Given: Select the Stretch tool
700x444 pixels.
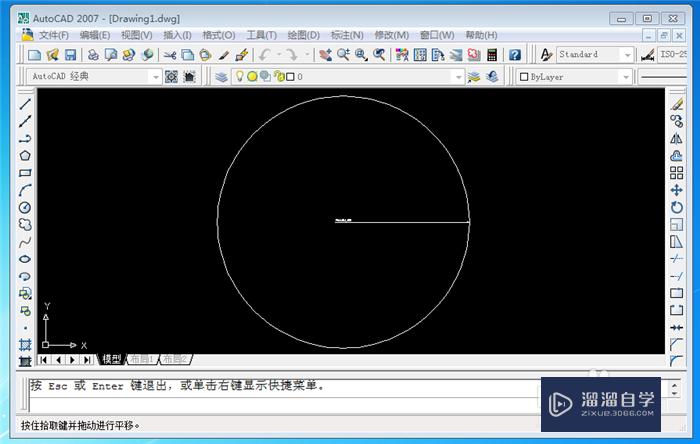Looking at the screenshot, I should pos(676,242).
